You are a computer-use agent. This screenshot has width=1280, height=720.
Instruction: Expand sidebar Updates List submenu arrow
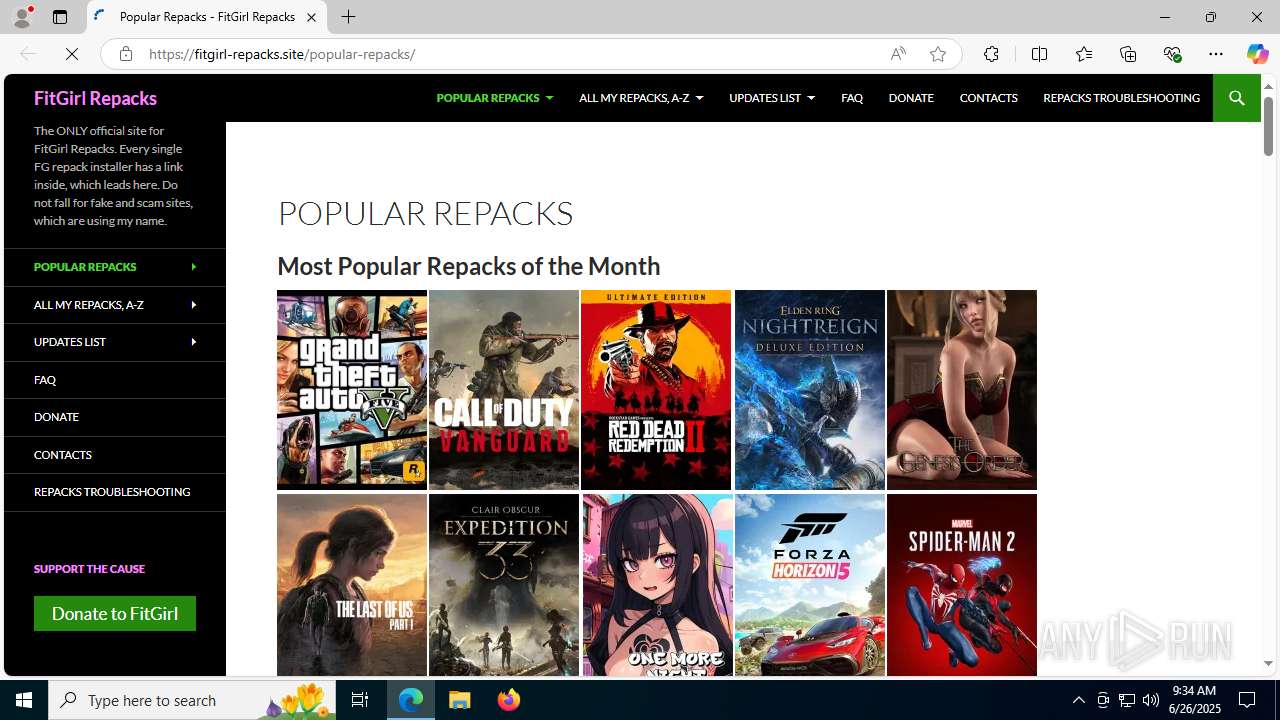[x=193, y=342]
